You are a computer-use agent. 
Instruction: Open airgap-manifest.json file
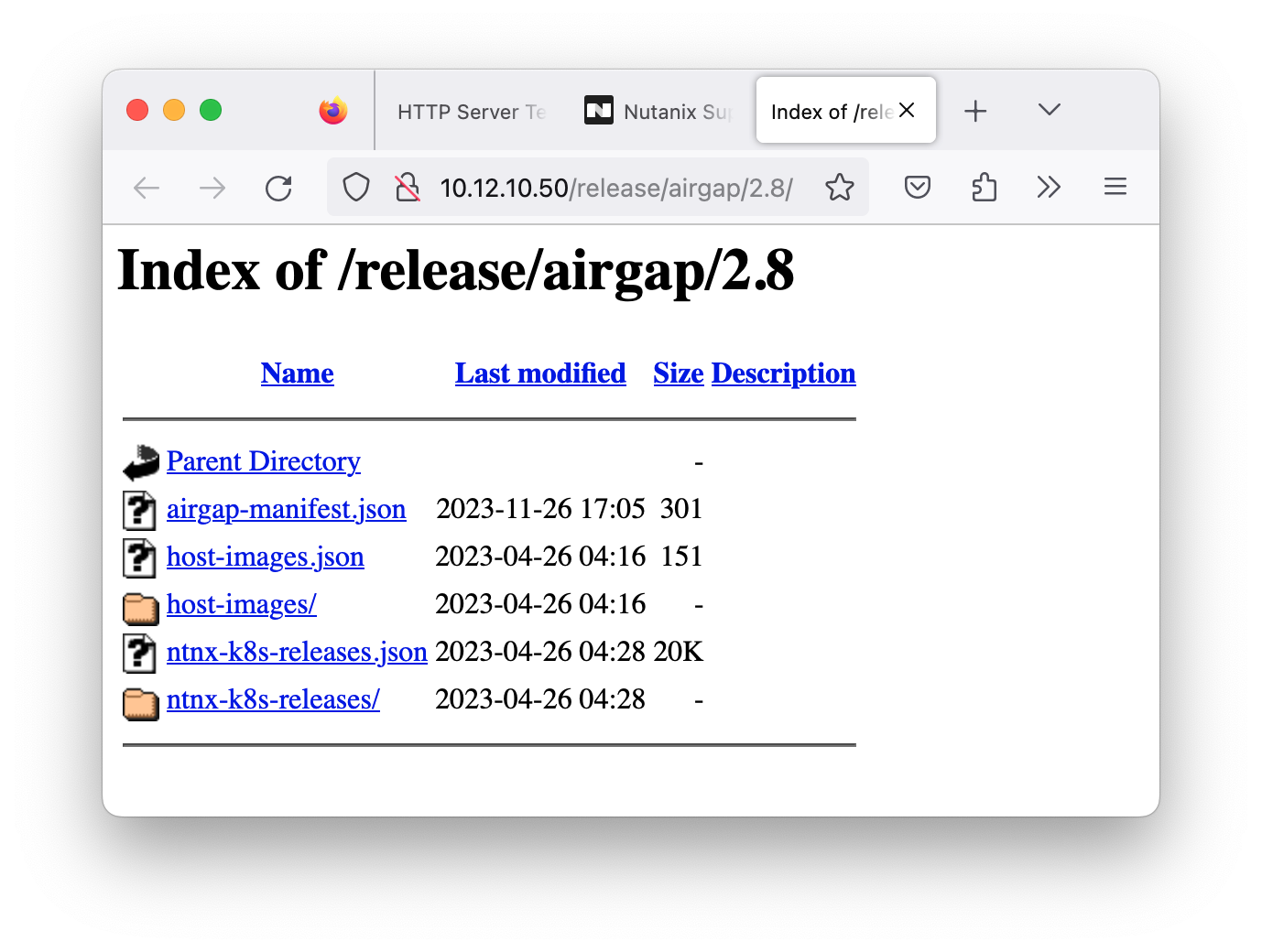coord(287,509)
